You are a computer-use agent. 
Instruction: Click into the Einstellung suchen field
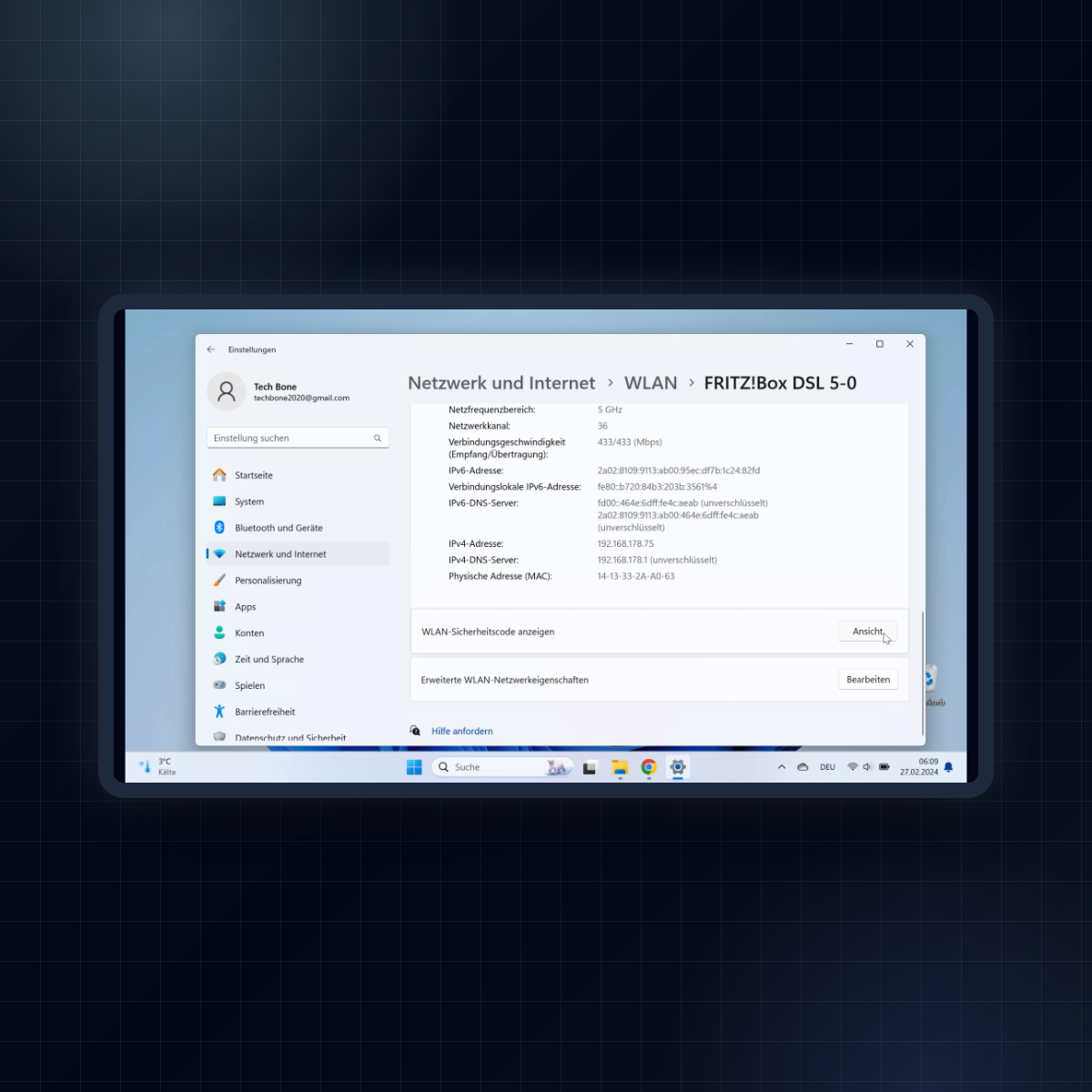point(298,438)
